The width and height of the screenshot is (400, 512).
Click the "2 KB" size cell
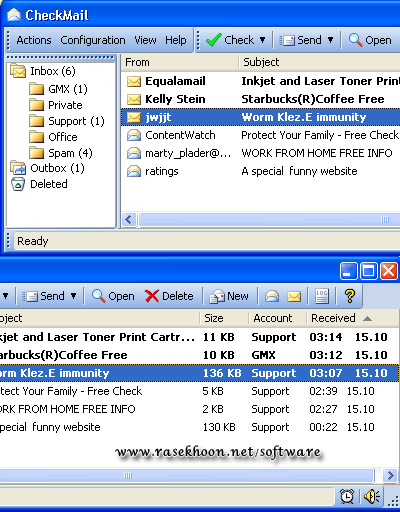213,409
